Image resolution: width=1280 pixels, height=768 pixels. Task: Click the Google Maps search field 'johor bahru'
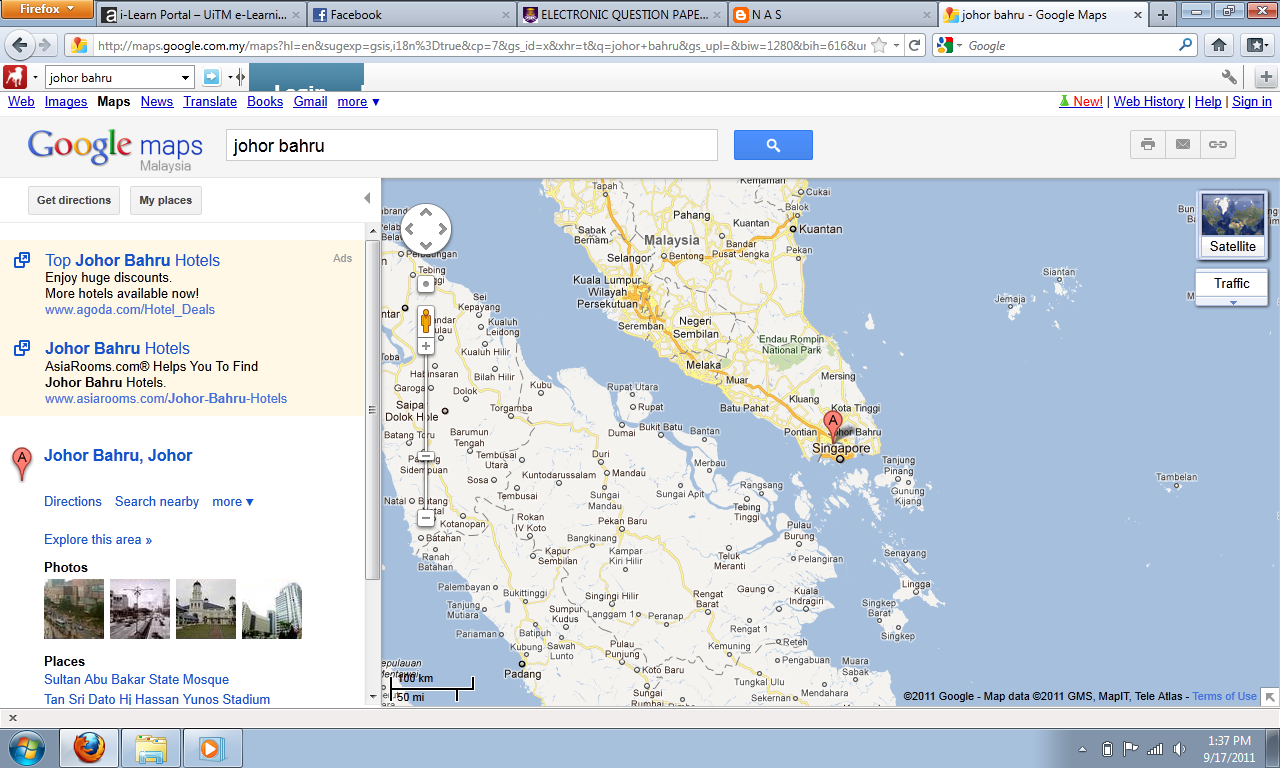click(472, 145)
